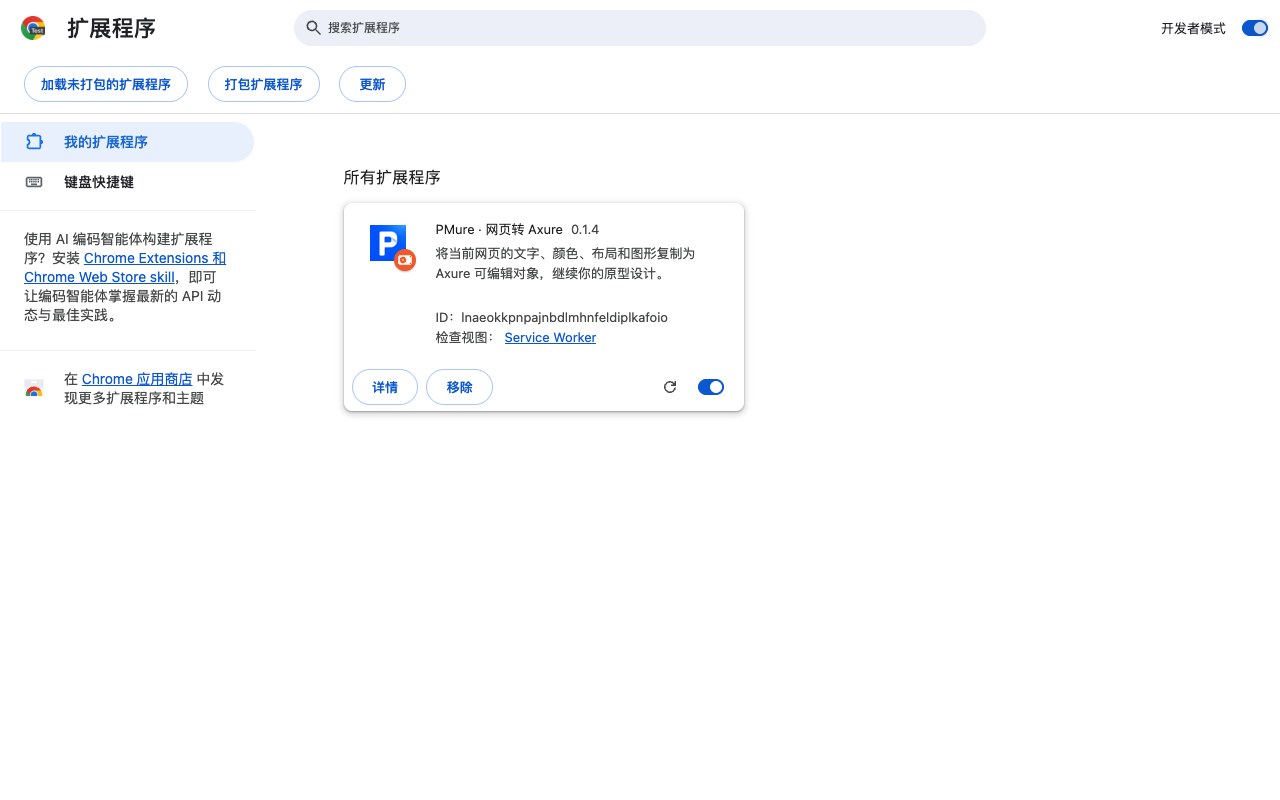Open 我的扩展程序 section
This screenshot has height=800, width=1280.
coord(127,142)
